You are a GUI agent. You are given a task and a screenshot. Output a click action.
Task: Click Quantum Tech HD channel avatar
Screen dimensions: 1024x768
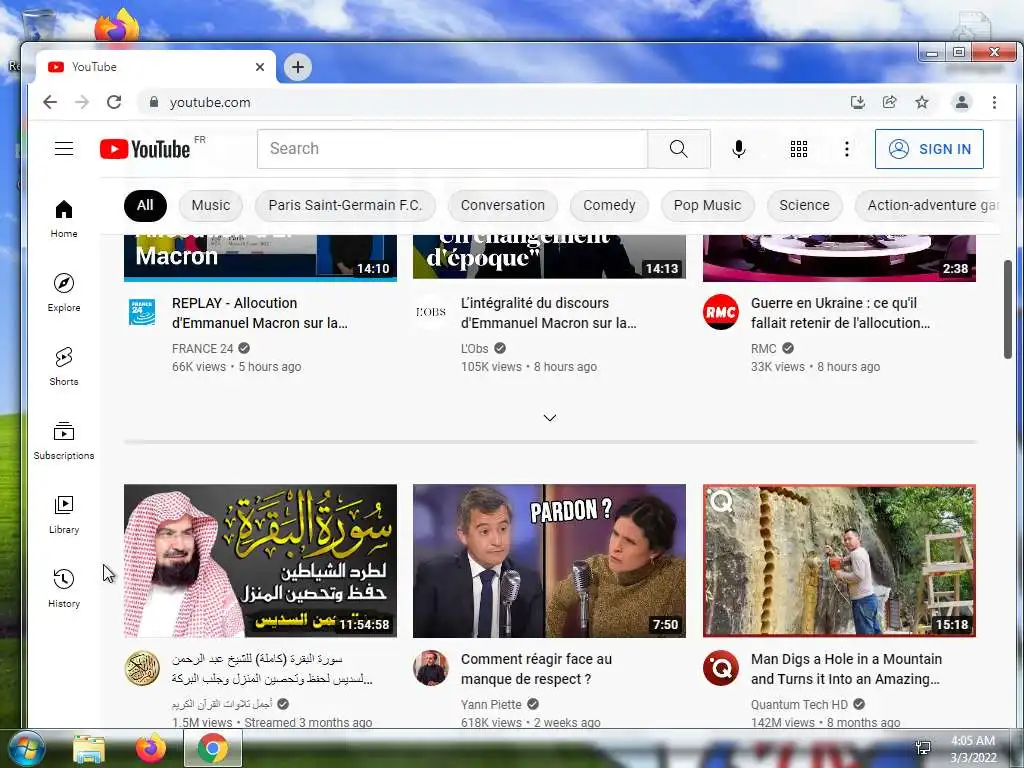coord(720,668)
